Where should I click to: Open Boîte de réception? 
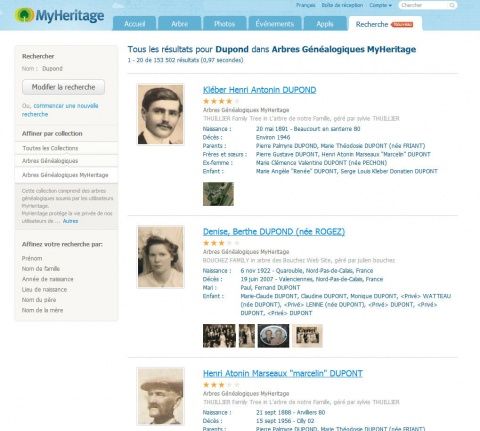point(342,5)
